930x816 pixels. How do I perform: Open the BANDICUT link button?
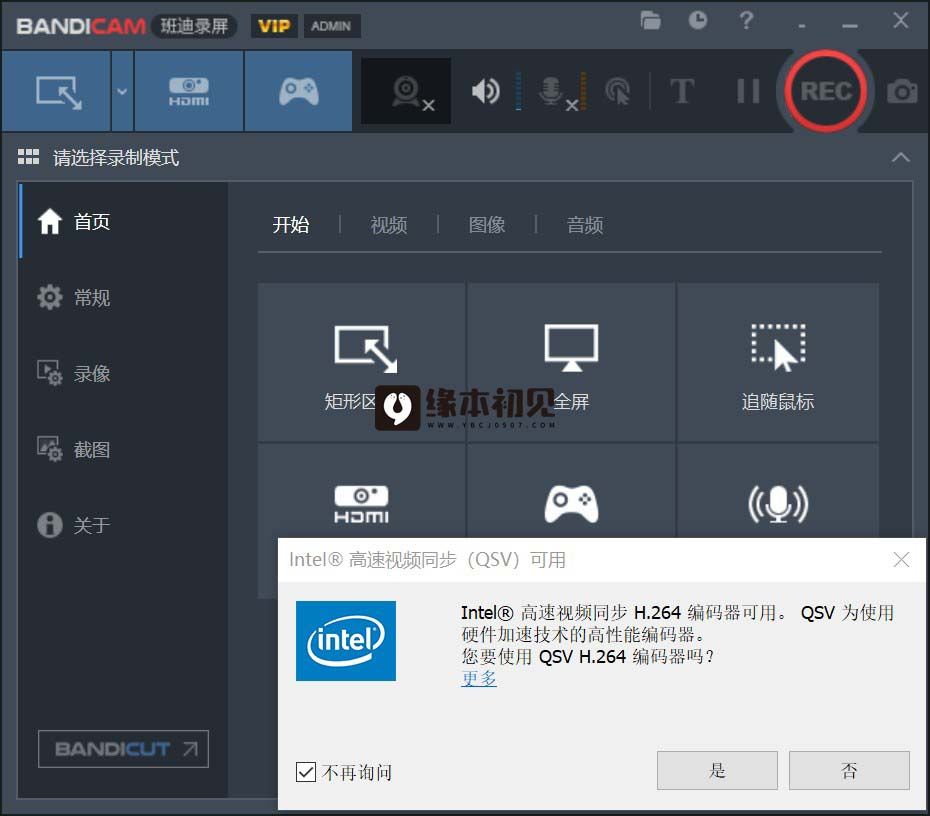pyautogui.click(x=123, y=749)
